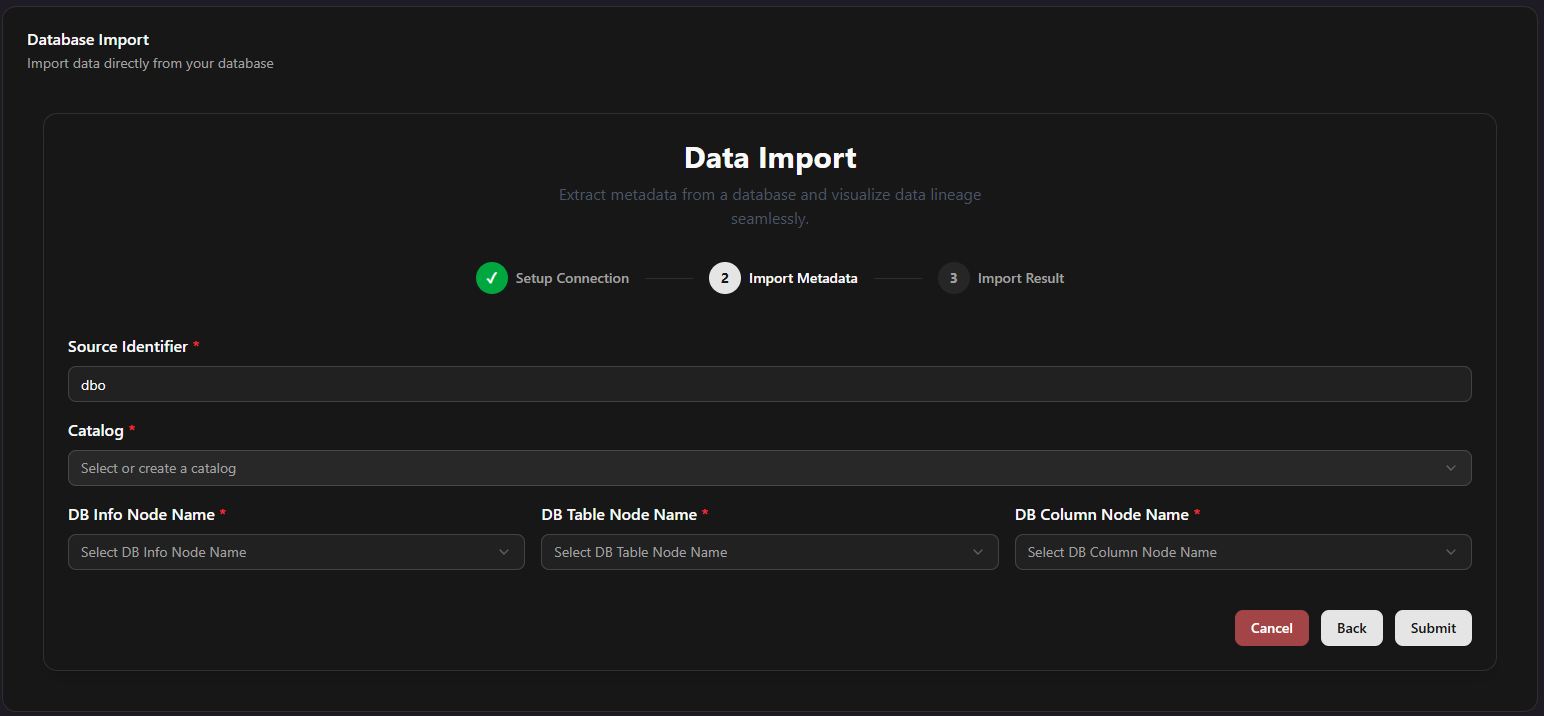Expand the Select DB Table Node Name dropdown
The height and width of the screenshot is (716, 1544).
[x=770, y=552]
